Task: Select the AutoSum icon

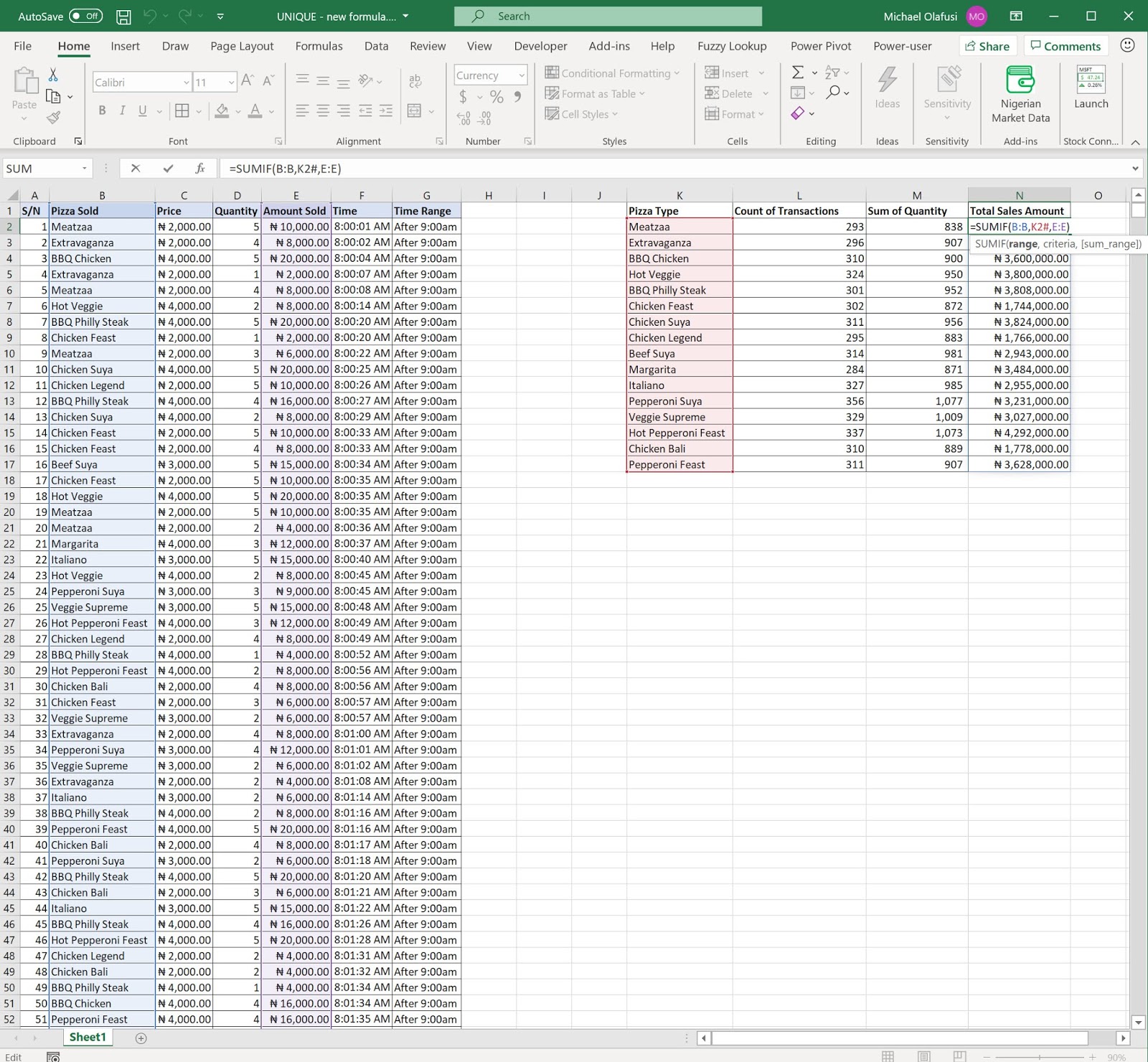Action: pyautogui.click(x=796, y=72)
